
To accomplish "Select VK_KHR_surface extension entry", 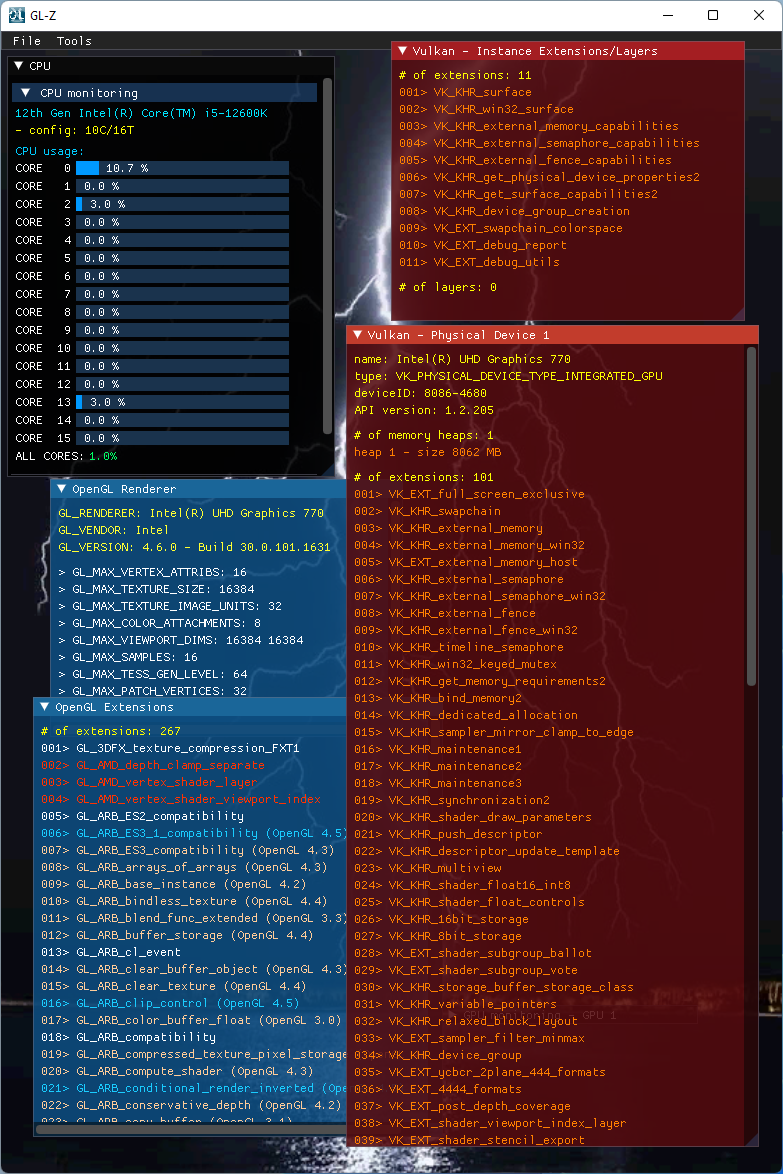I will click(465, 92).
